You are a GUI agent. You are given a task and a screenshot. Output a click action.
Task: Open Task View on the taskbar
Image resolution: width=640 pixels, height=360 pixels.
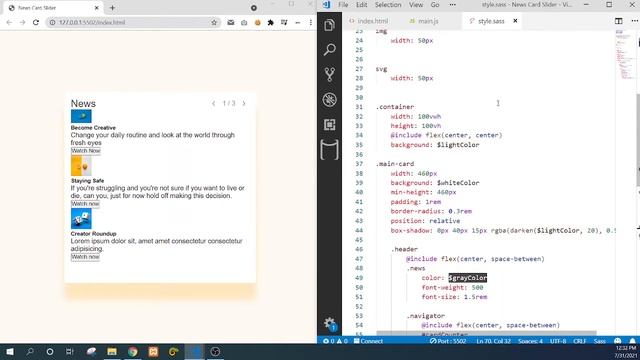point(70,351)
